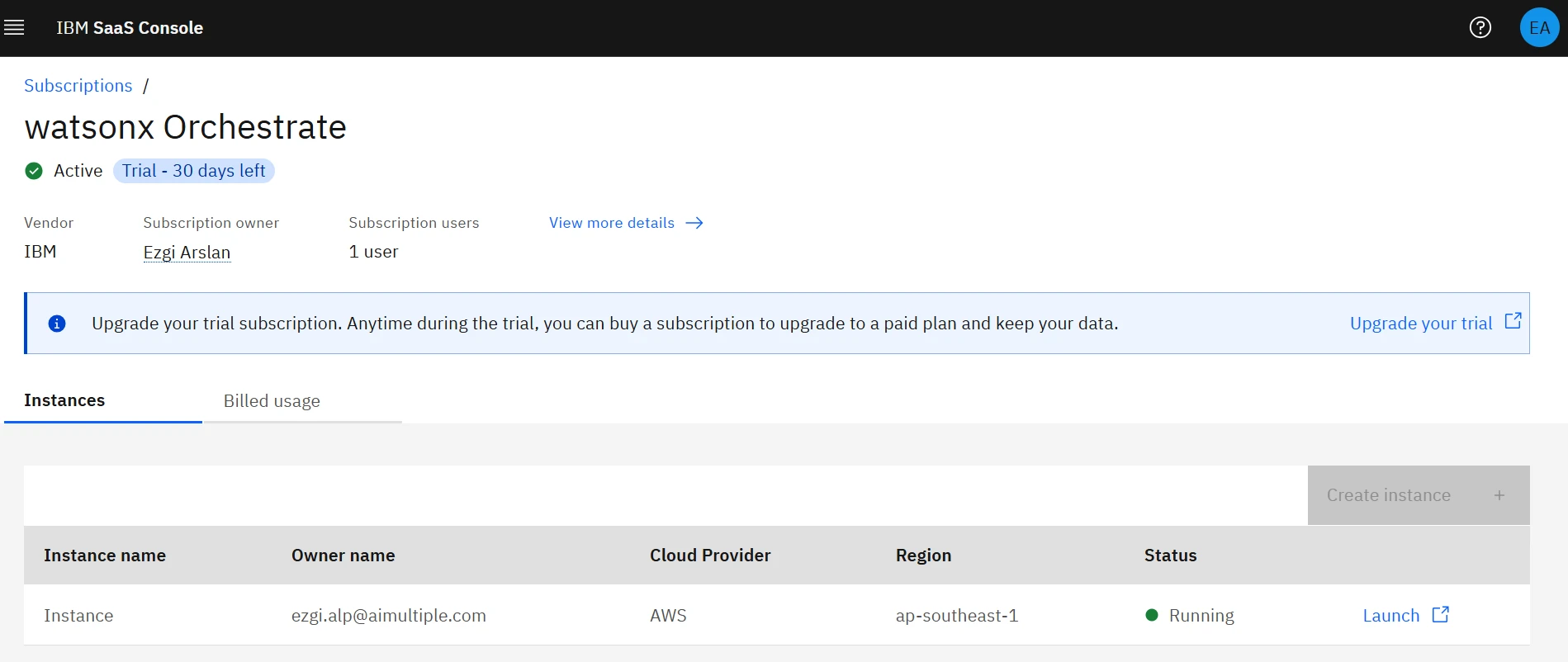Open the help question-mark icon
This screenshot has height=662, width=1568.
tap(1480, 28)
